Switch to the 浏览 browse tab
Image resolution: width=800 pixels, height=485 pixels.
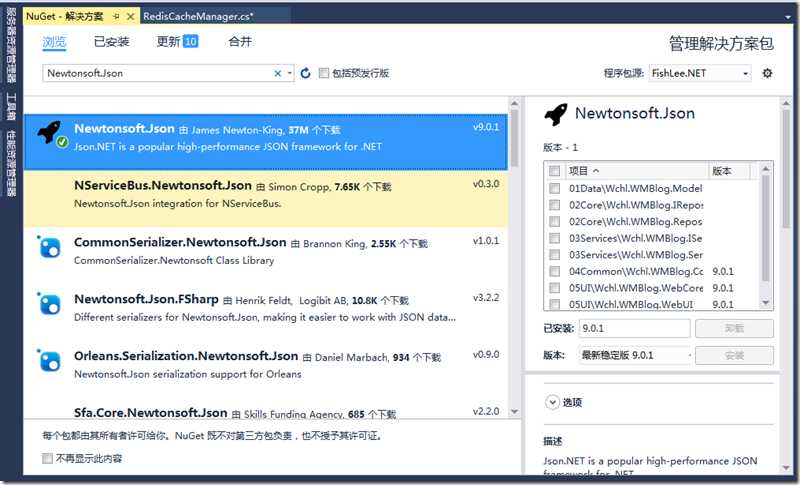(54, 42)
